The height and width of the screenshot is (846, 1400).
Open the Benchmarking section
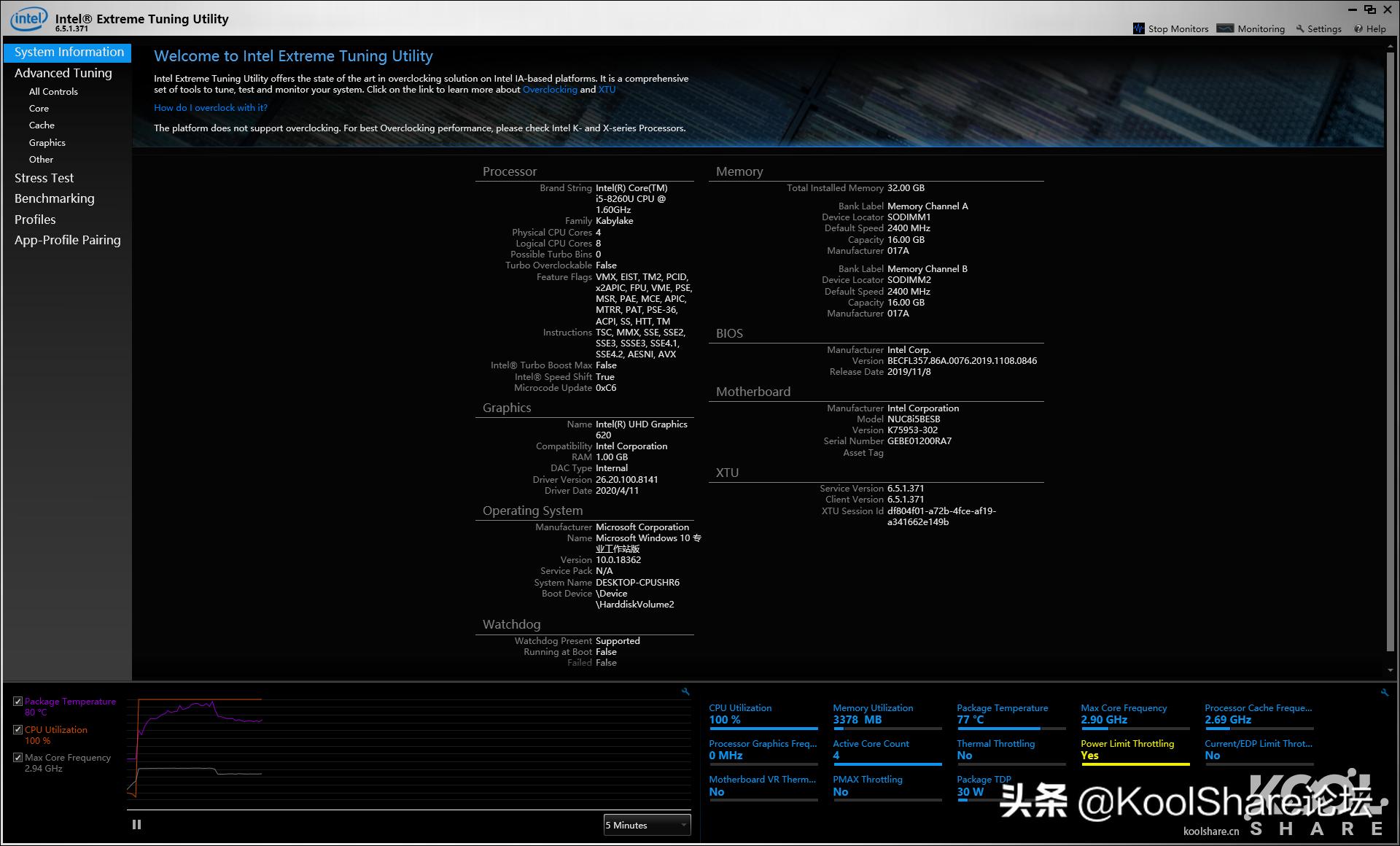54,198
